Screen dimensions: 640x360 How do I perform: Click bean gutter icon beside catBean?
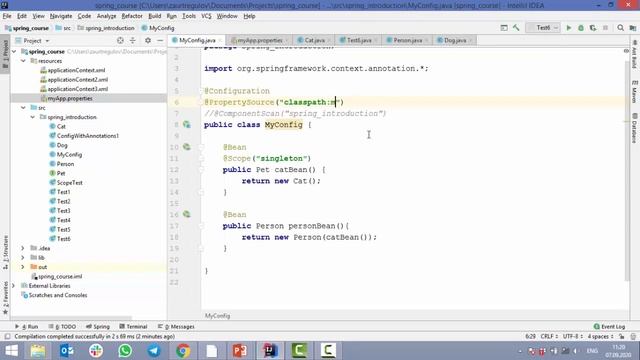[x=187, y=147]
